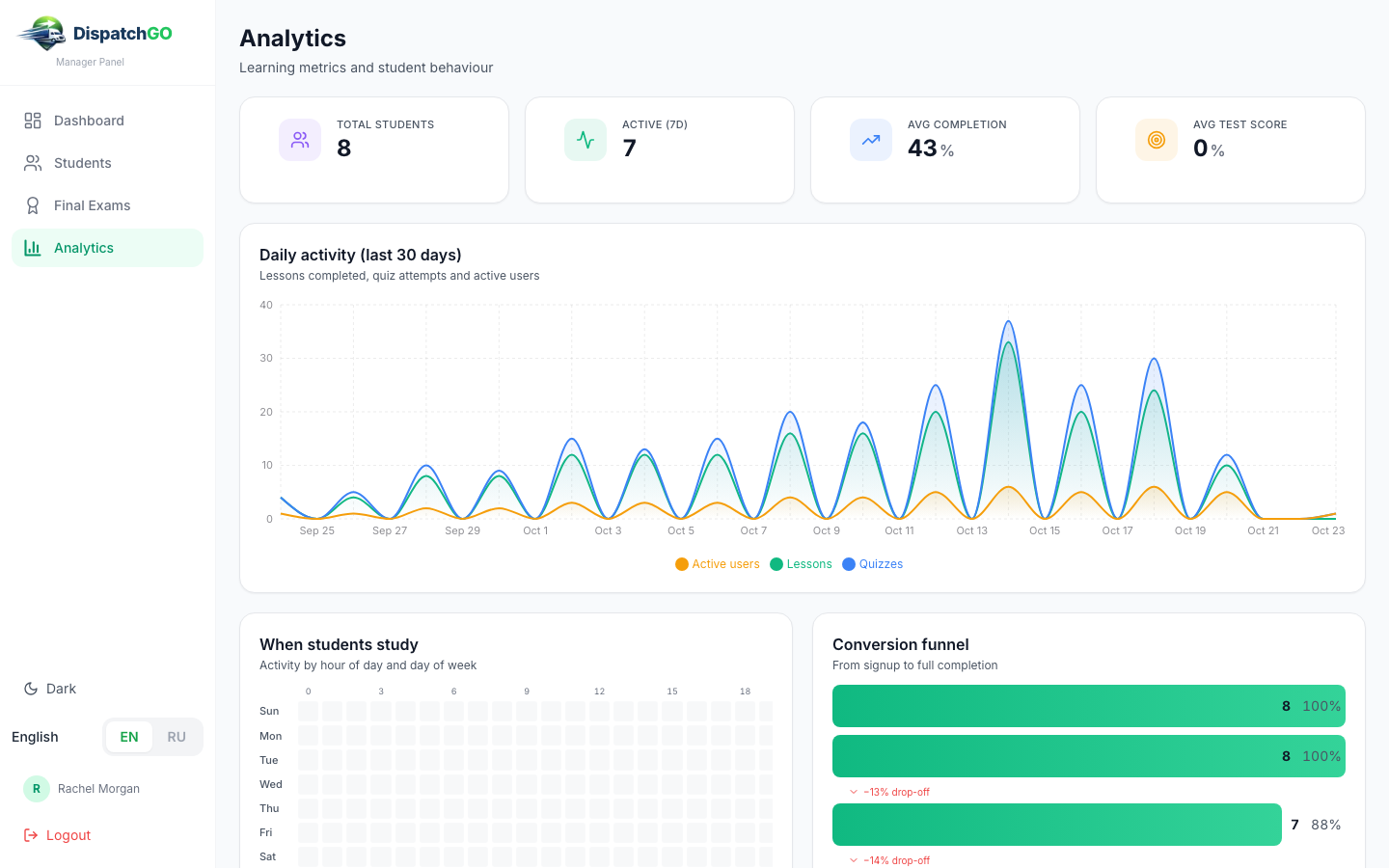Switch language to RU
The width and height of the screenshot is (1389, 868).
pos(177,737)
